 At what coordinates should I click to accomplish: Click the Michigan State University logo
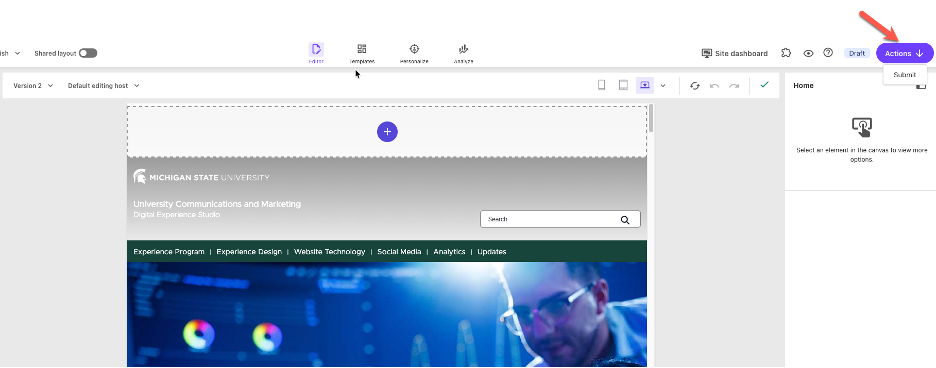click(x=201, y=177)
